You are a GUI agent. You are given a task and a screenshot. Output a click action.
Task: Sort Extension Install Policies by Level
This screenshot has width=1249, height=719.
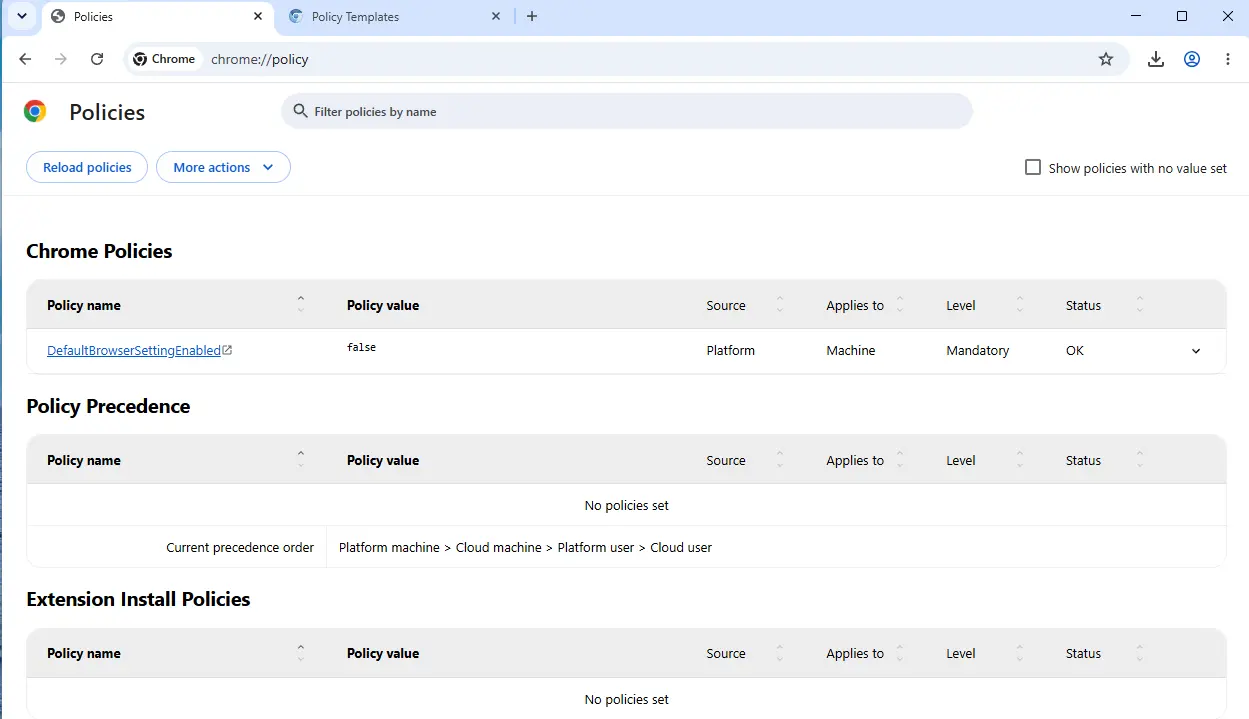(1020, 653)
